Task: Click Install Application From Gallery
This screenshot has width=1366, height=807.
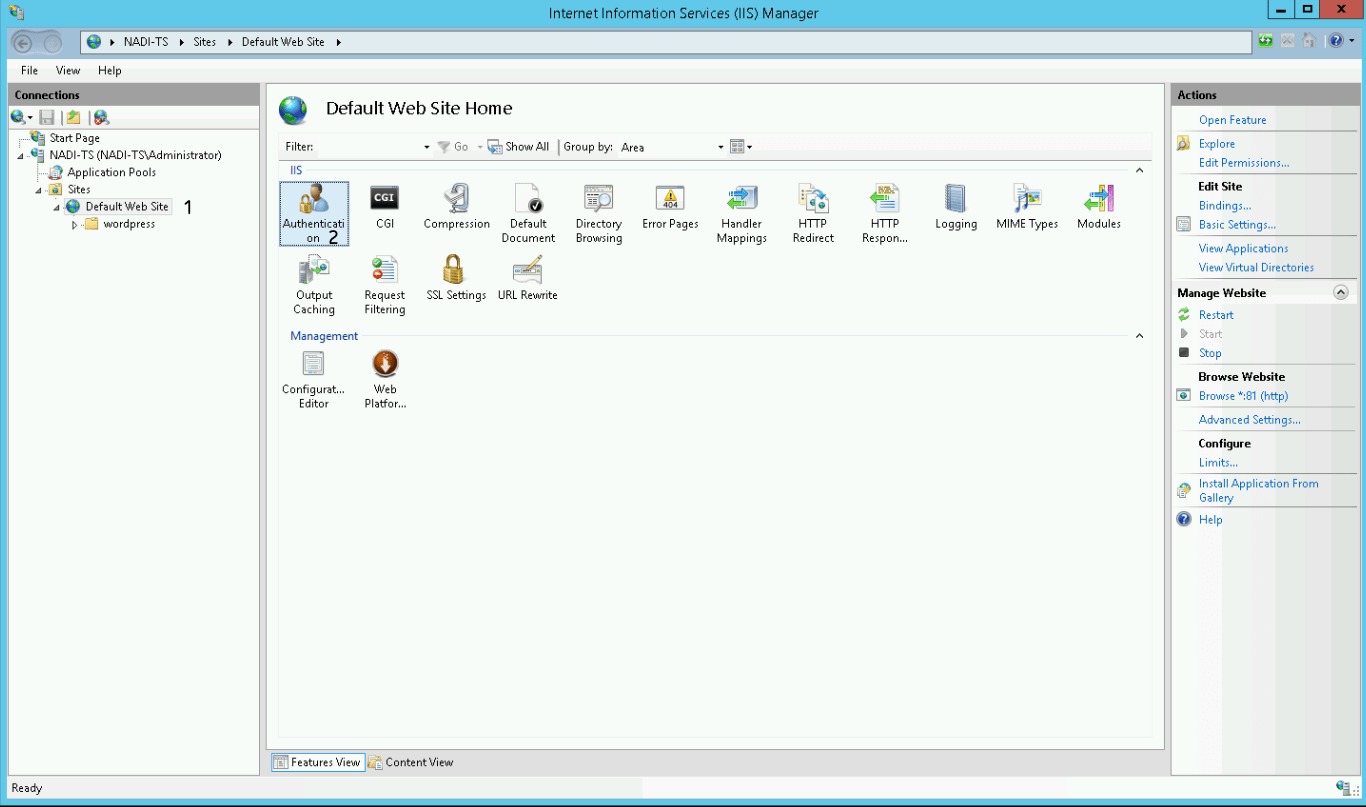Action: 1259,491
